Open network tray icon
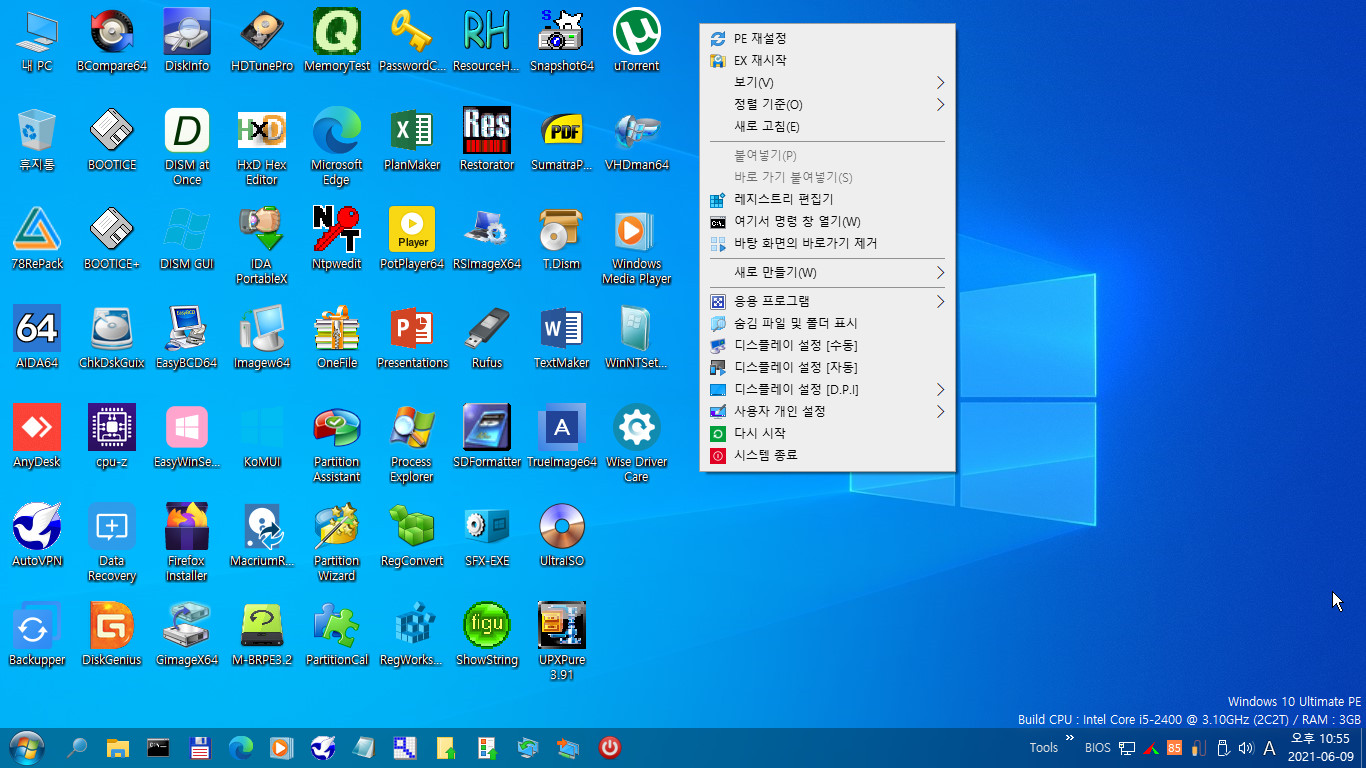Screen dimensions: 1366x768 point(1126,748)
